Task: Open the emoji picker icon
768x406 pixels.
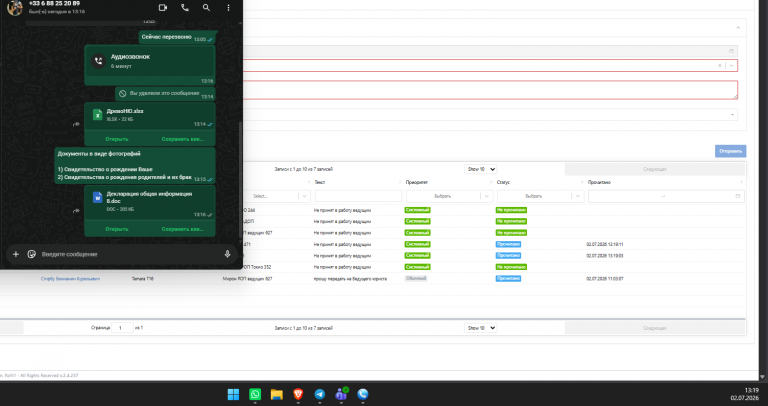Action: 32,254
